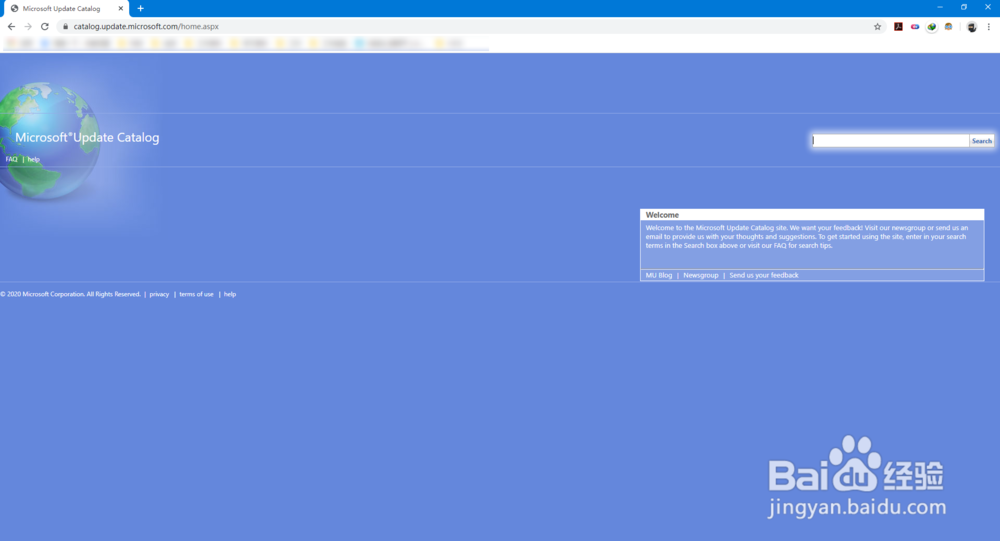Click Send us your feedback link
1000x541 pixels.
763,276
